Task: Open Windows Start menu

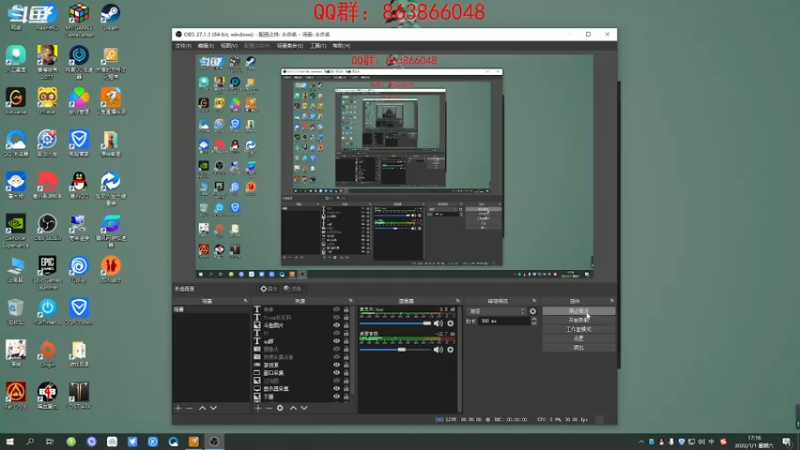Action: tap(10, 441)
